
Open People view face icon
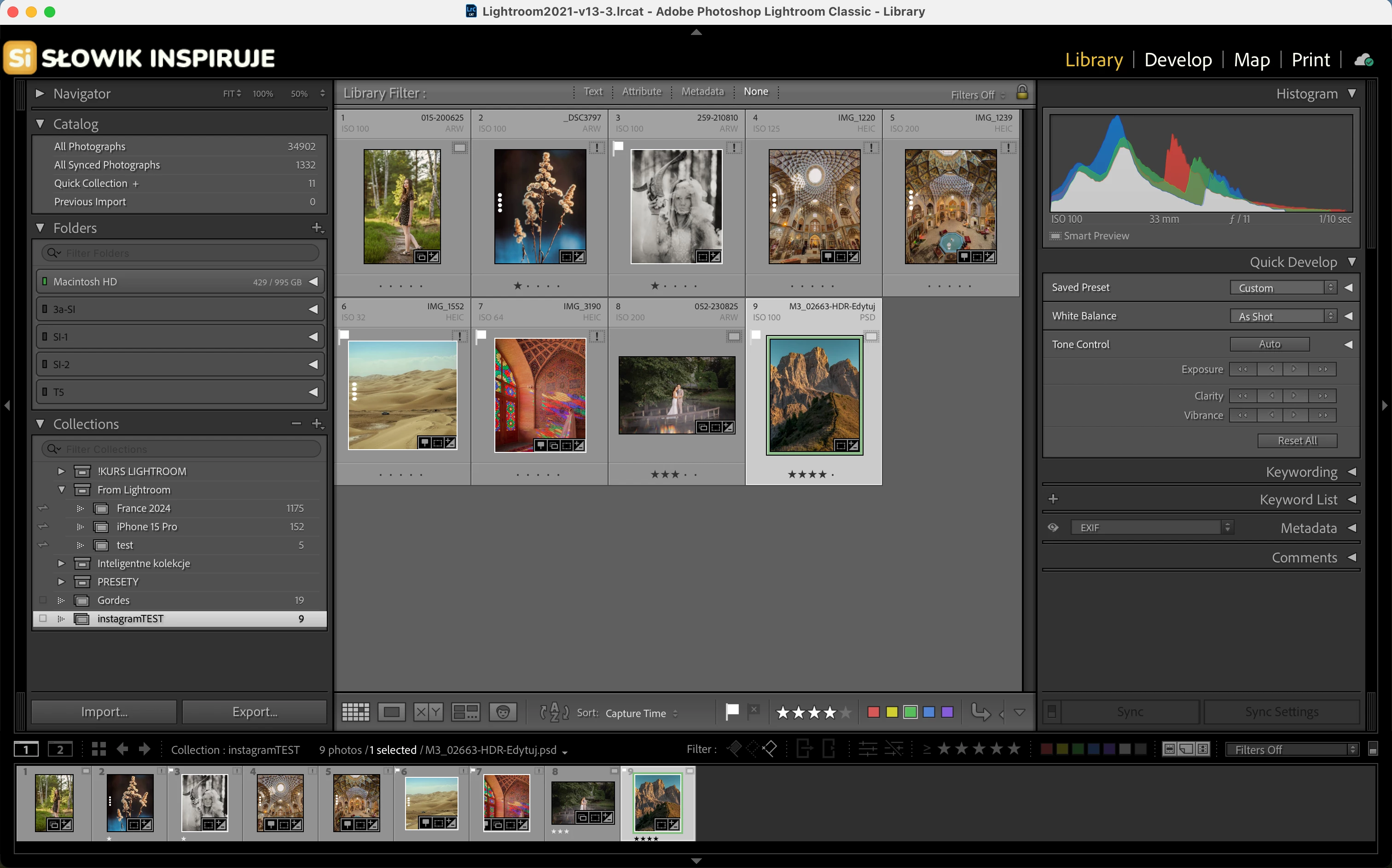coord(503,712)
